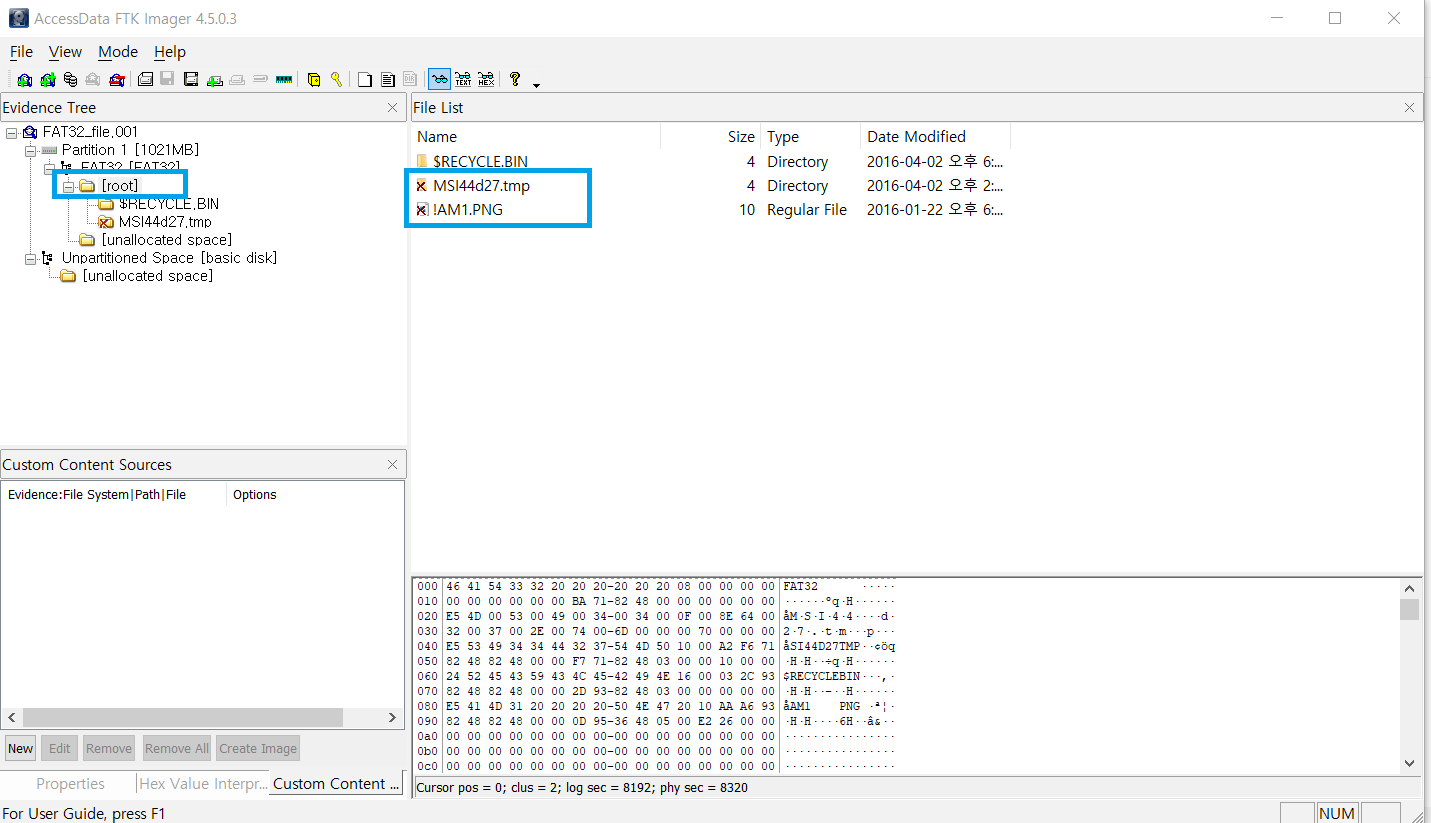Image resolution: width=1431 pixels, height=823 pixels.
Task: Select Unpartitioned Space [basic disk] in the tree
Action: click(x=169, y=258)
